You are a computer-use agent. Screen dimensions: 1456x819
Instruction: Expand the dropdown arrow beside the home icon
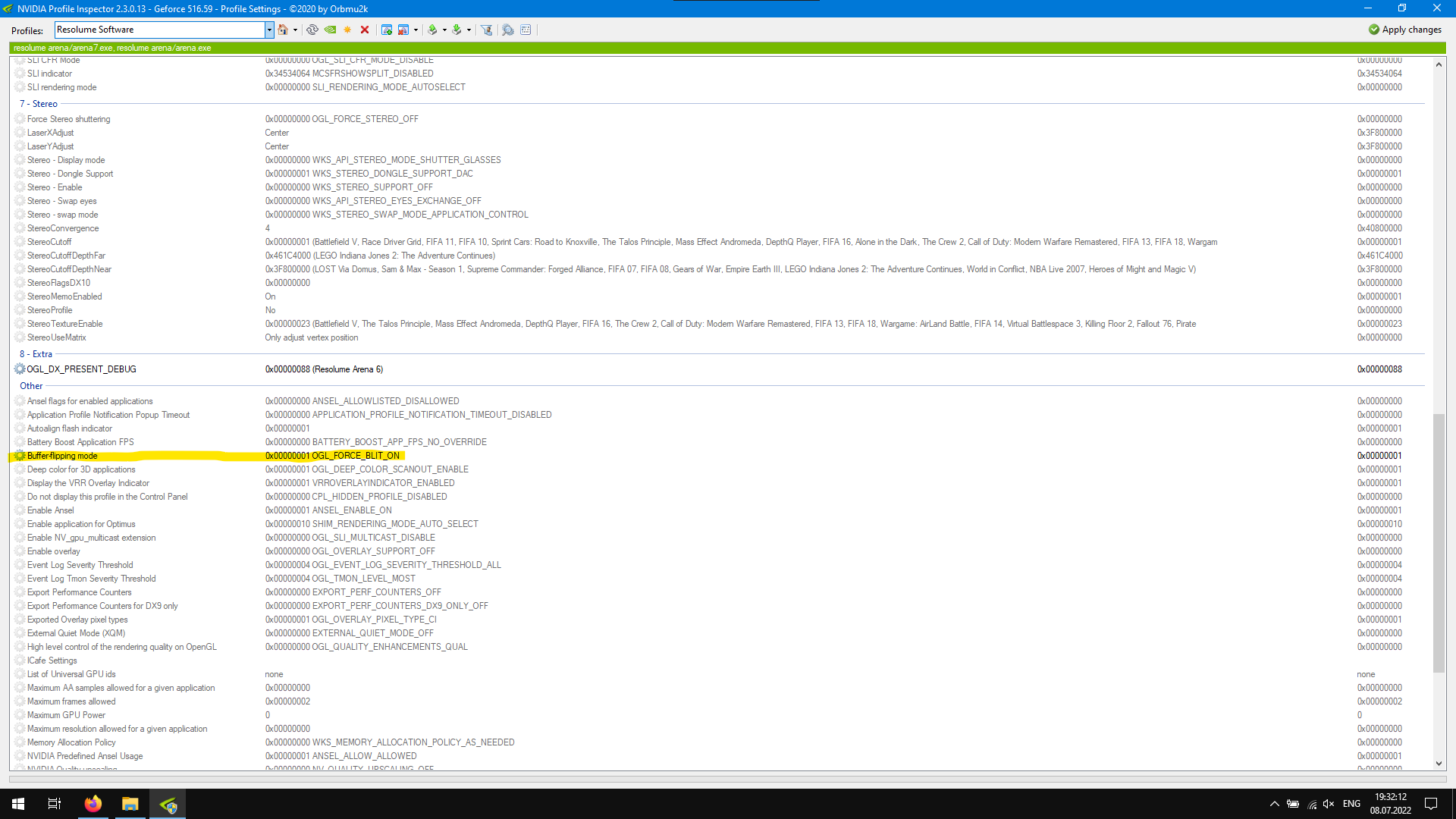click(x=295, y=30)
